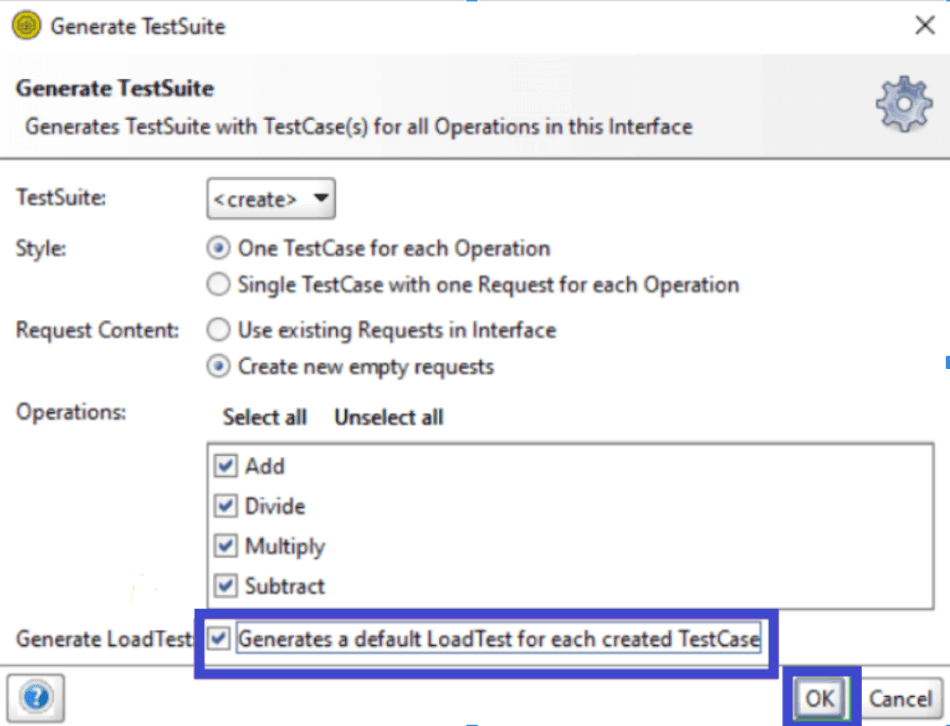950x726 pixels.
Task: Click the Generates a default LoadTest label
Action: [498, 638]
